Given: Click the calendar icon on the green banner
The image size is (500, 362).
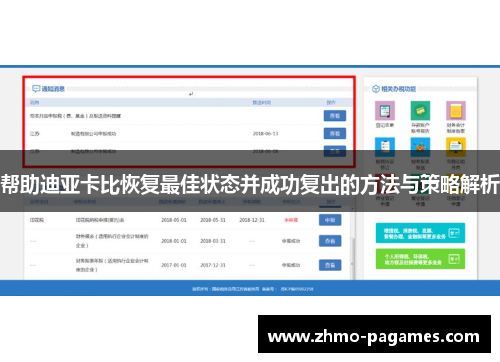Looking at the screenshot, I should pyautogui.click(x=454, y=259).
